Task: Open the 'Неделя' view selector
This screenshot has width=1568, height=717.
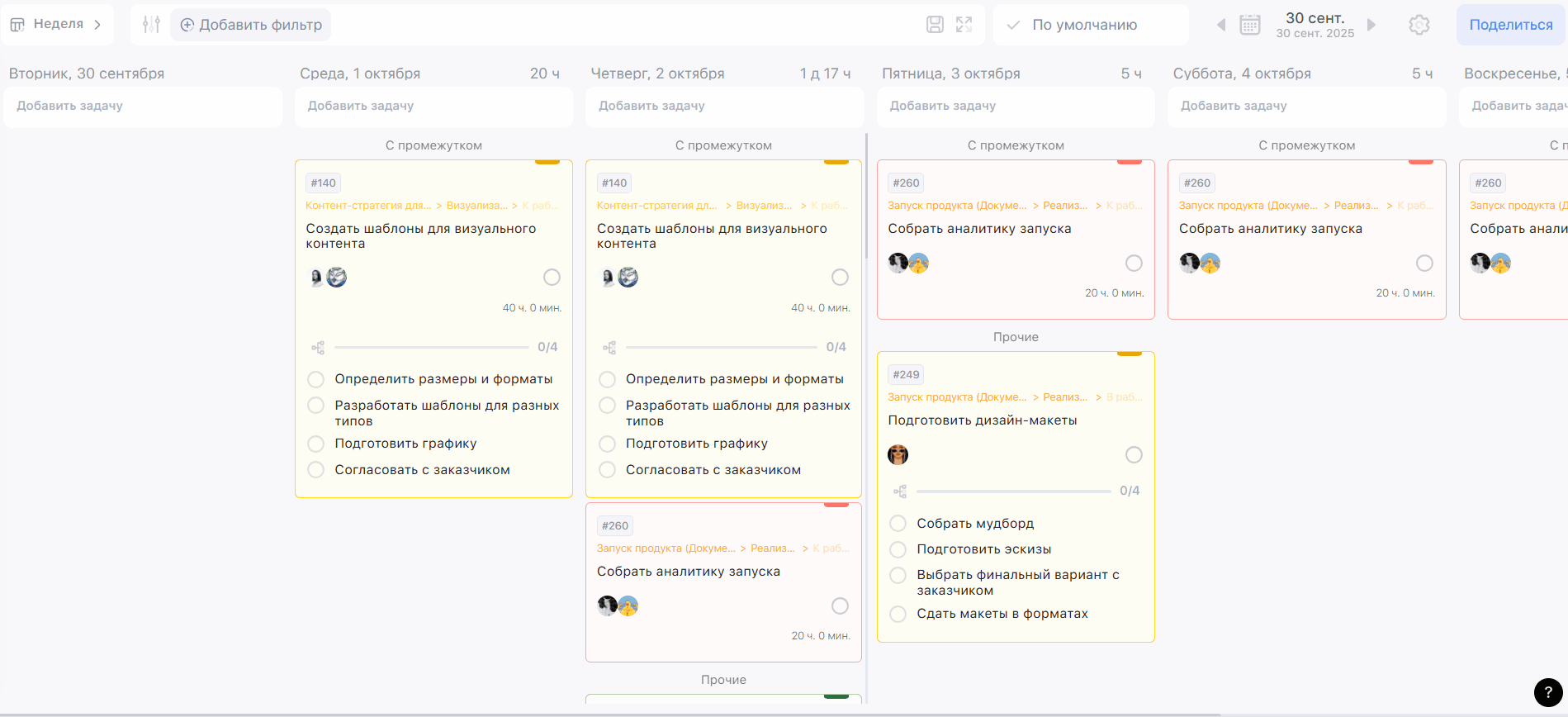Action: [x=56, y=25]
